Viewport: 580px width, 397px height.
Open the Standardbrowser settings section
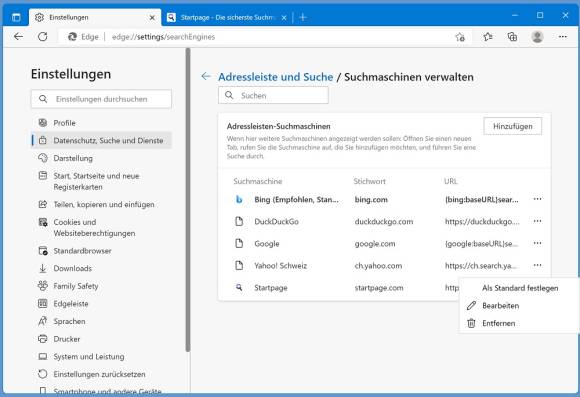(101, 251)
